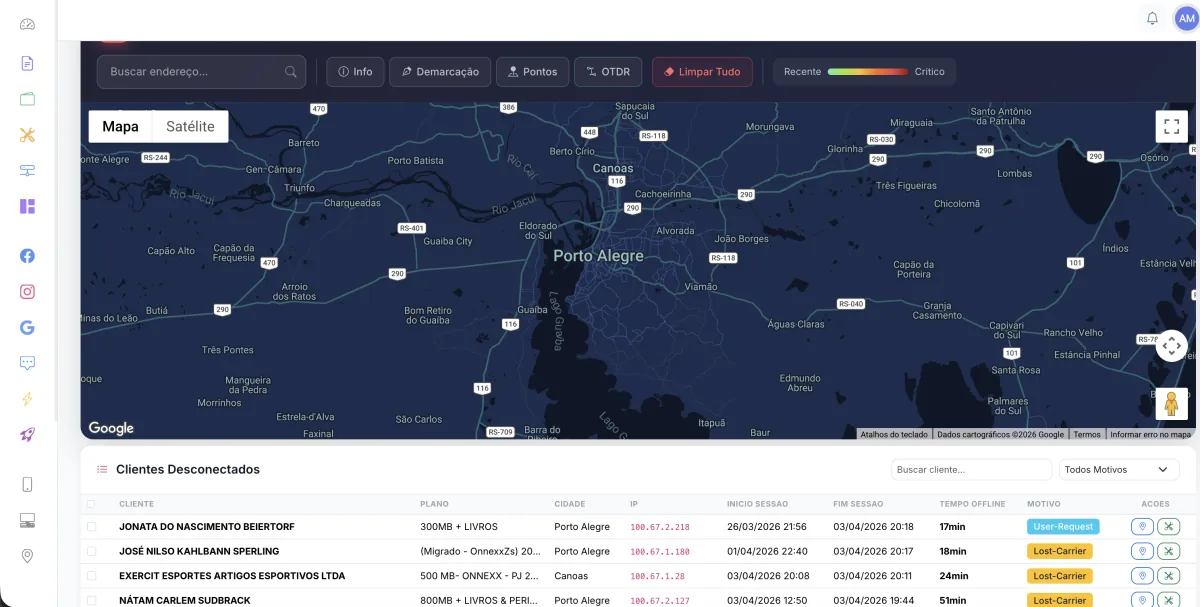Open the AM user avatar
The image size is (1200, 607).
[x=1186, y=18]
